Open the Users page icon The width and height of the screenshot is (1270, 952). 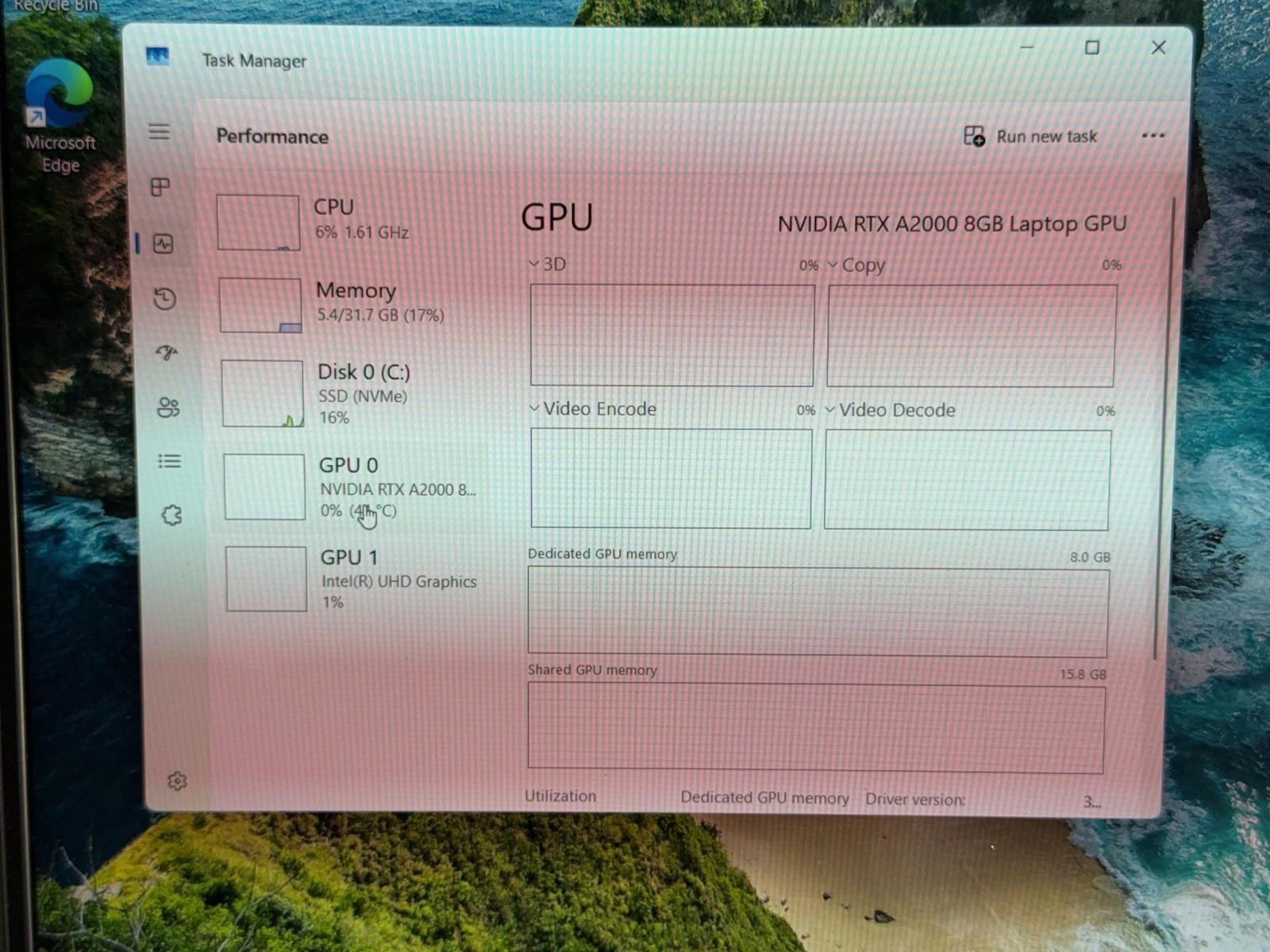pyautogui.click(x=168, y=408)
